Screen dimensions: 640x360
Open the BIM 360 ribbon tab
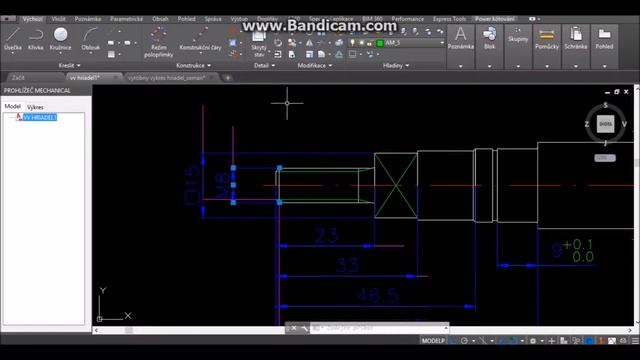pyautogui.click(x=372, y=19)
